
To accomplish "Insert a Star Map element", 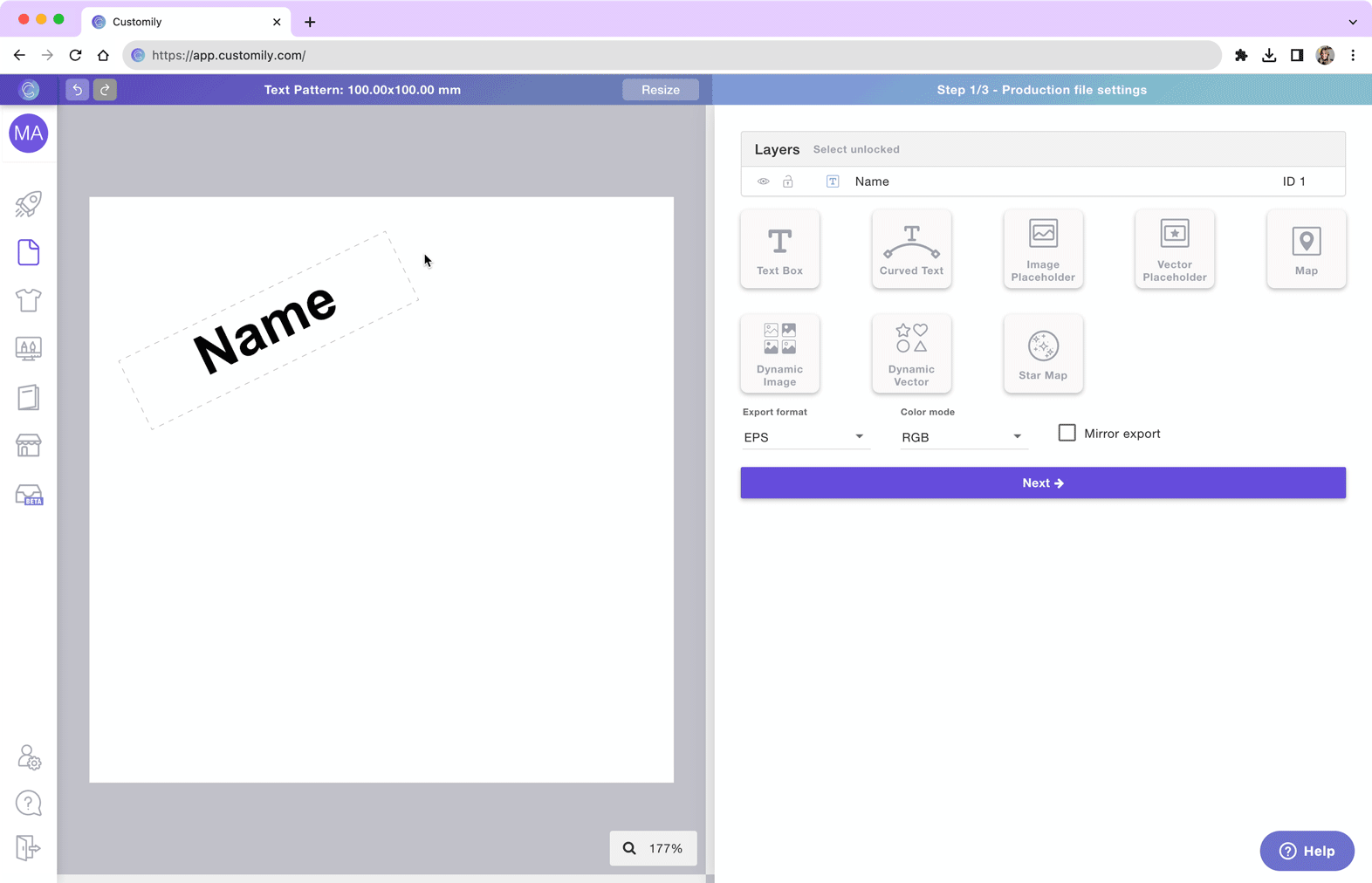I will [1042, 354].
